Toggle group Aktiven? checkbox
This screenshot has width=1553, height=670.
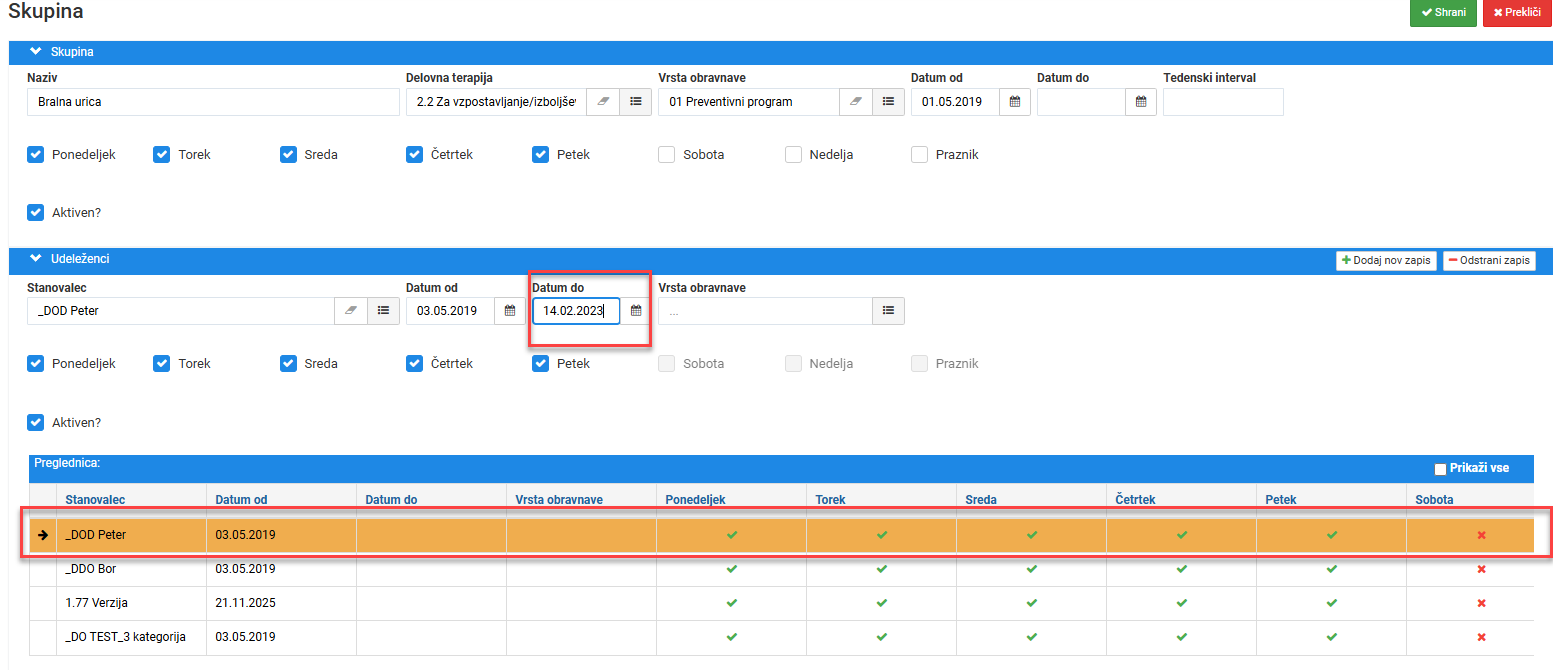[x=35, y=212]
